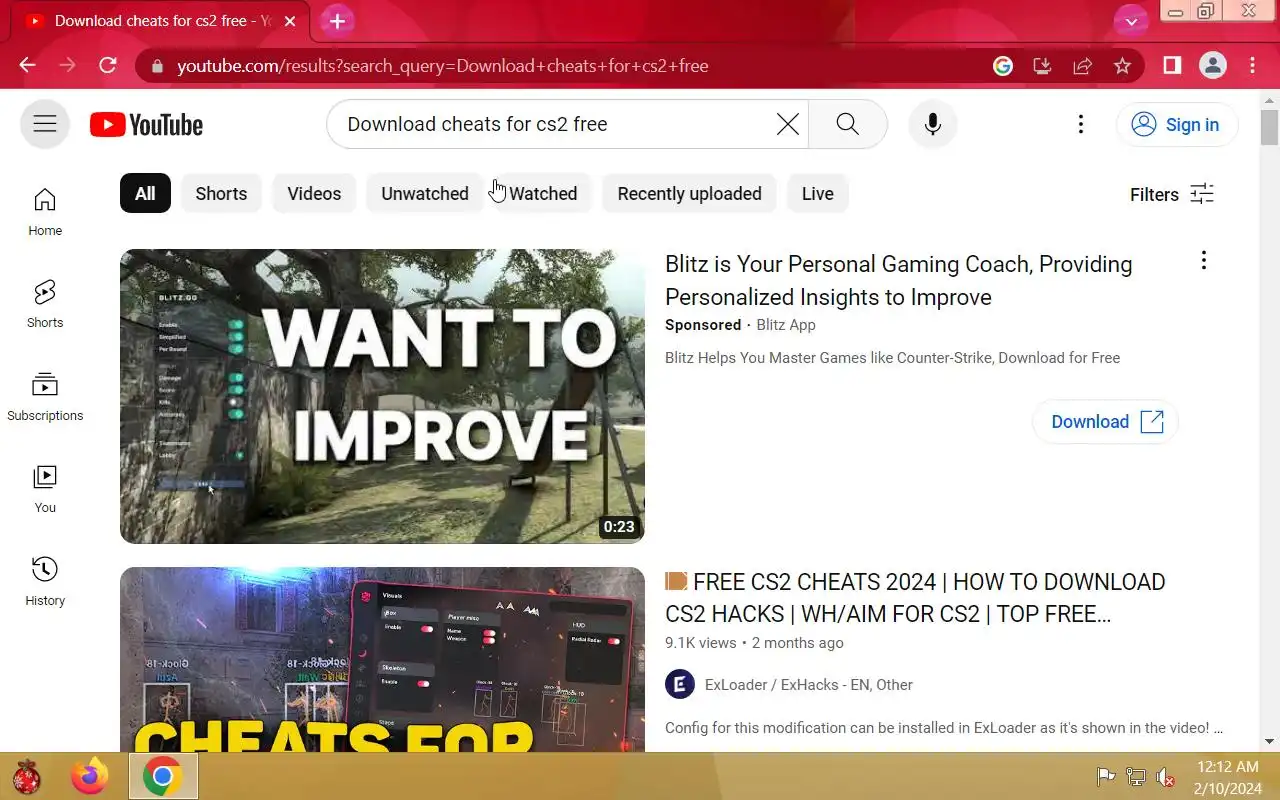Image resolution: width=1280 pixels, height=800 pixels.
Task: Click the 9.1K views text
Action: click(700, 643)
